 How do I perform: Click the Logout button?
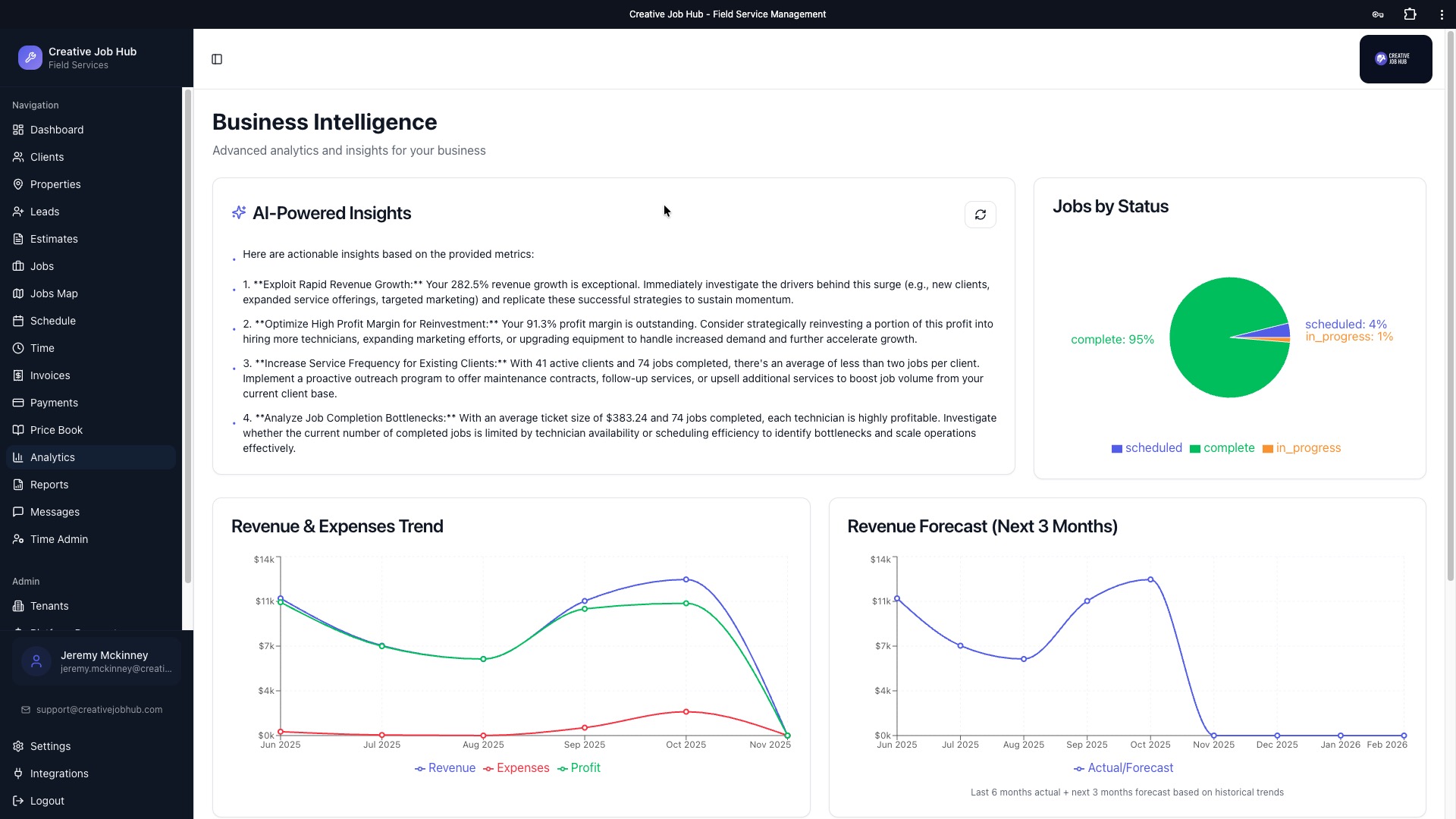tap(47, 800)
